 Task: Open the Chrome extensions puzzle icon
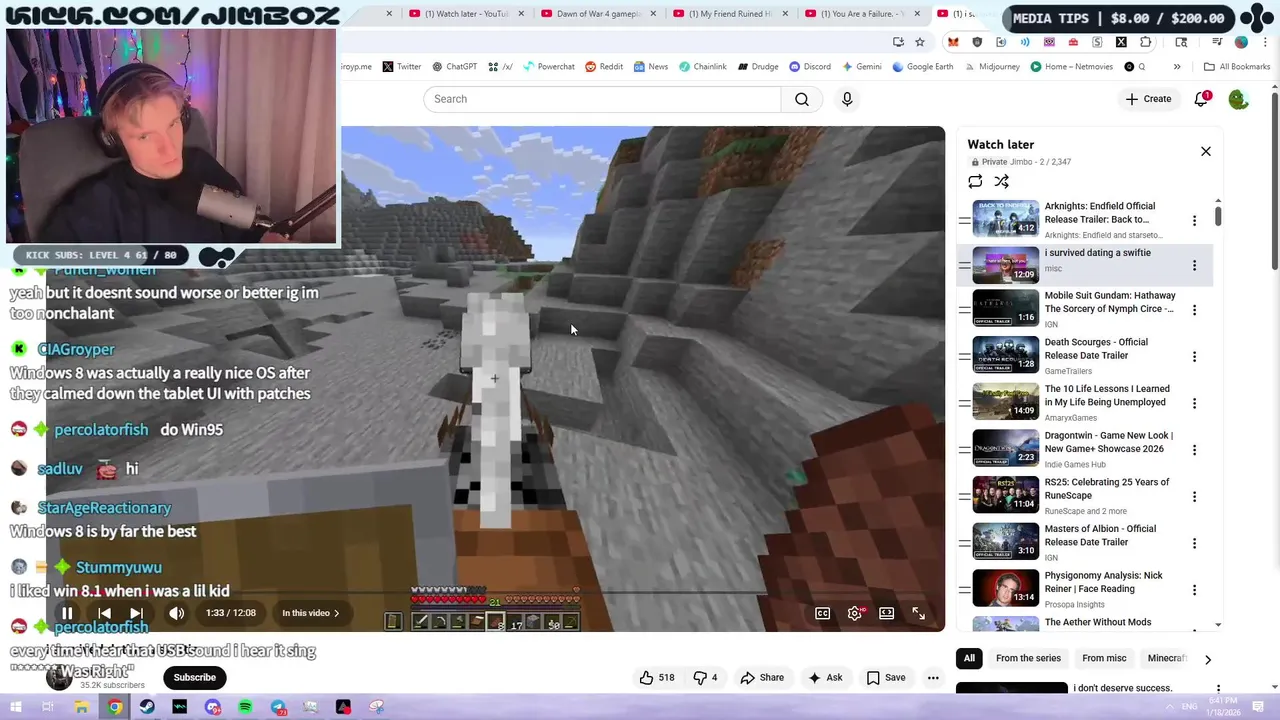tap(1146, 42)
